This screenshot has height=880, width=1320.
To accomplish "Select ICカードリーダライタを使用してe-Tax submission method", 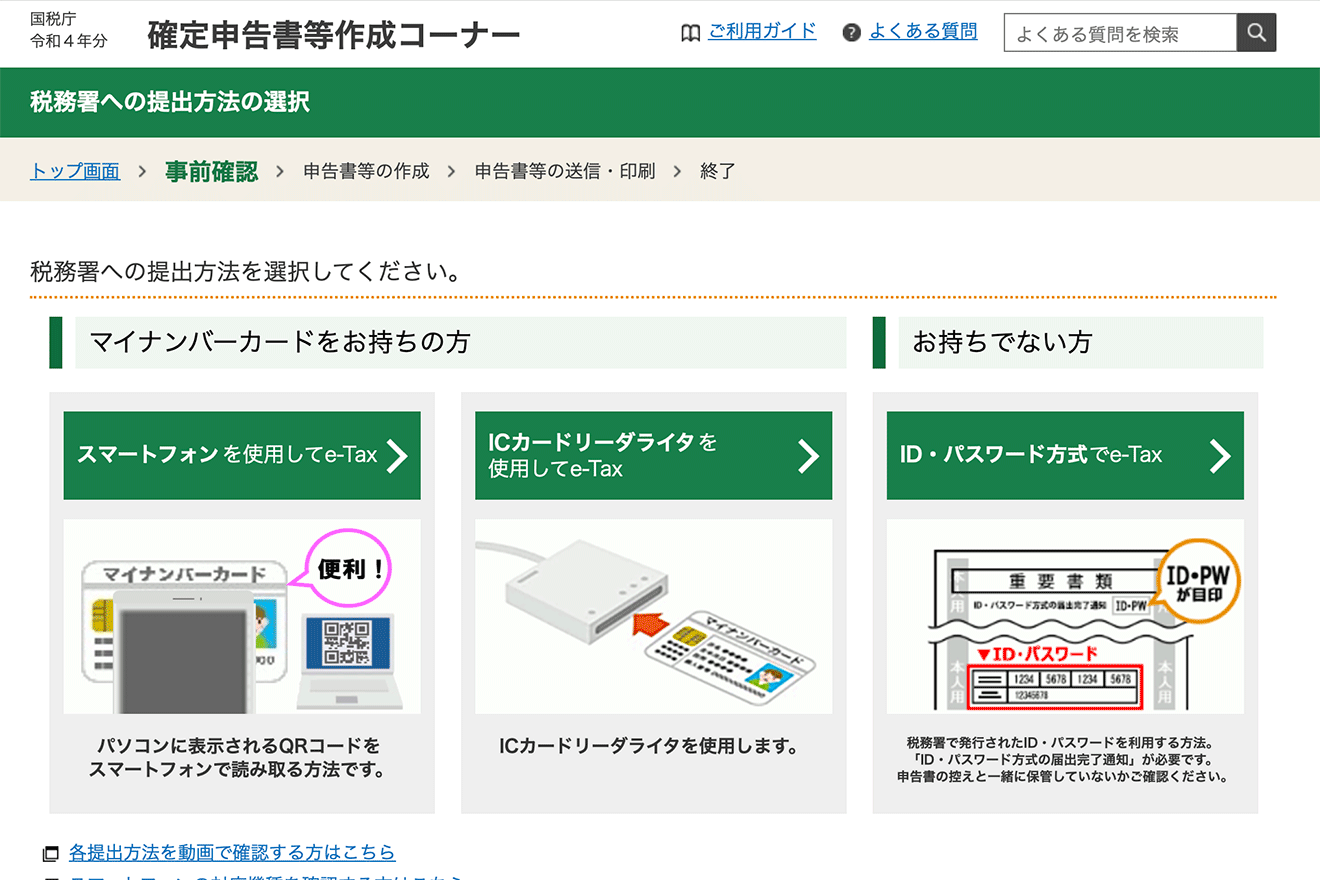I will pos(654,455).
